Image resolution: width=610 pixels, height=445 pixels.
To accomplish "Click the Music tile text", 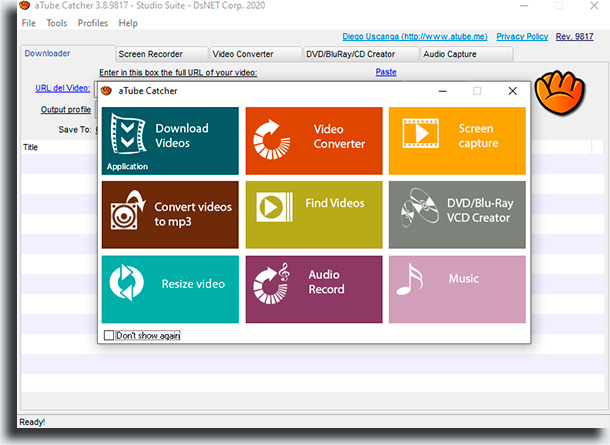I will coord(463,279).
